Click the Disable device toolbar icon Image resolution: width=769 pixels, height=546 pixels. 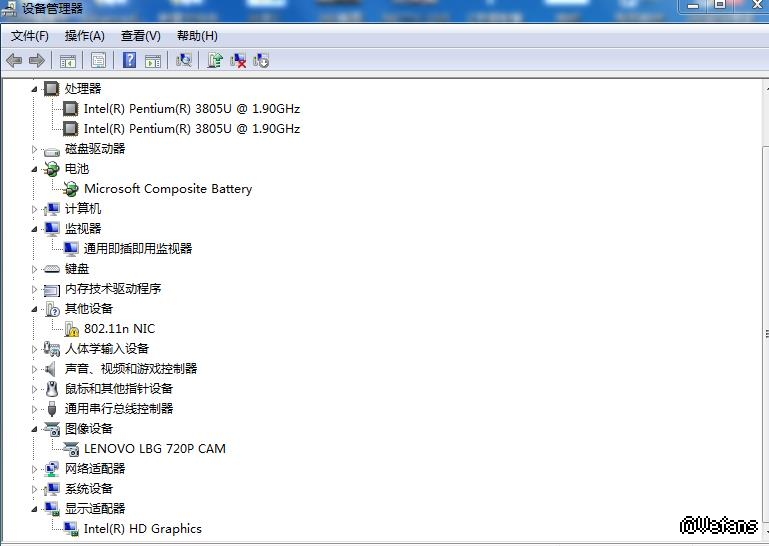point(261,61)
